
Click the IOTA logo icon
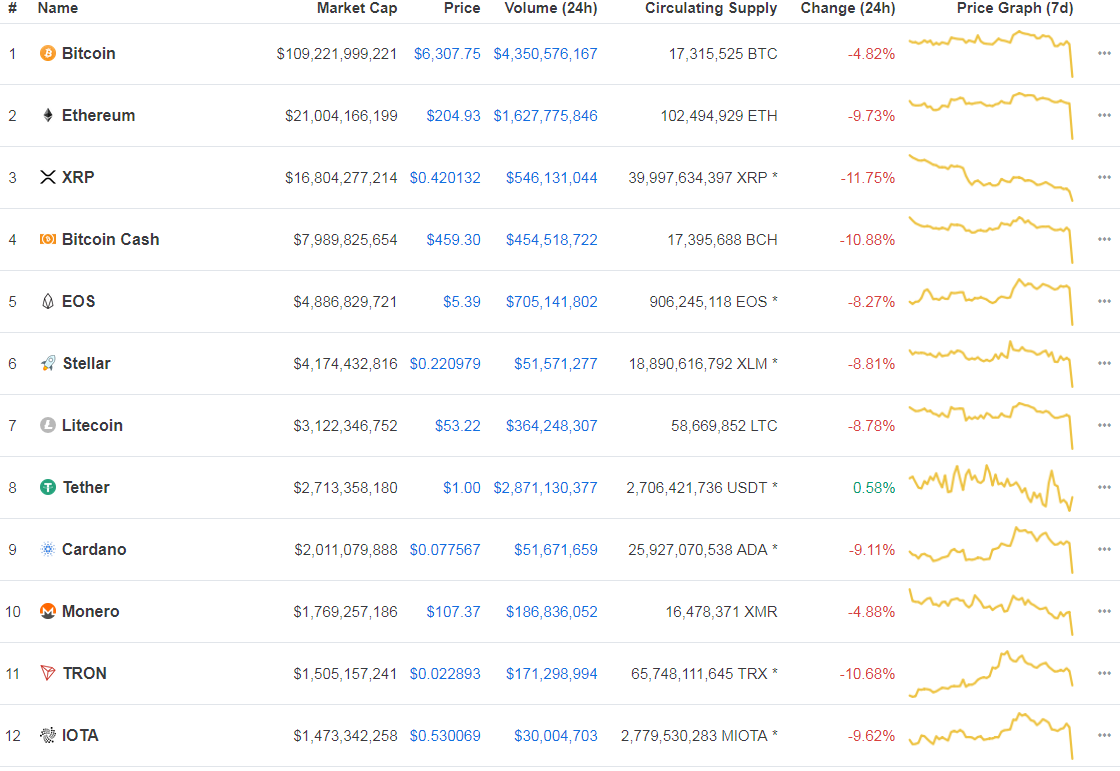coord(48,735)
